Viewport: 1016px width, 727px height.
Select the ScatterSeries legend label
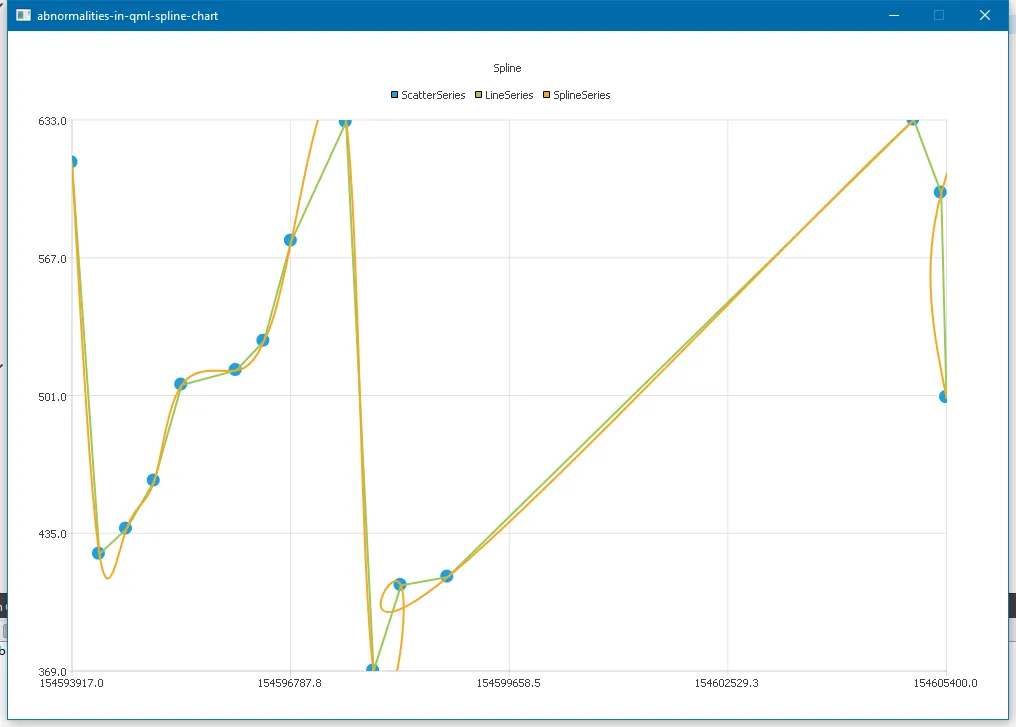point(433,95)
